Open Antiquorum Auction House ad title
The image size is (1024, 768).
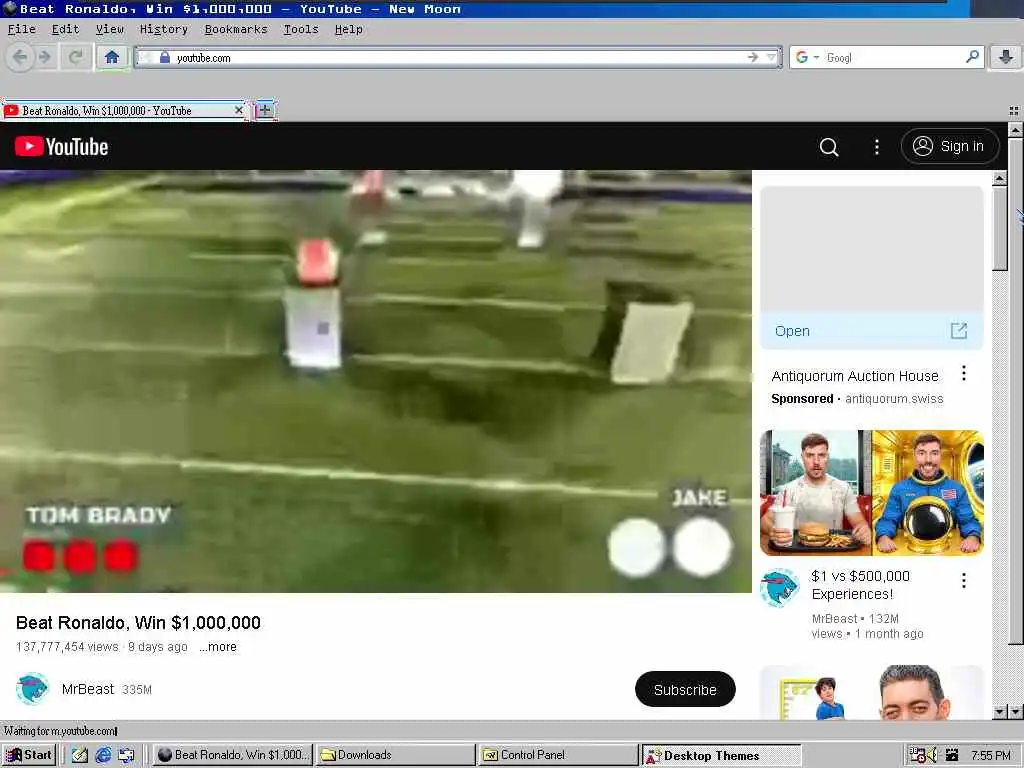855,376
